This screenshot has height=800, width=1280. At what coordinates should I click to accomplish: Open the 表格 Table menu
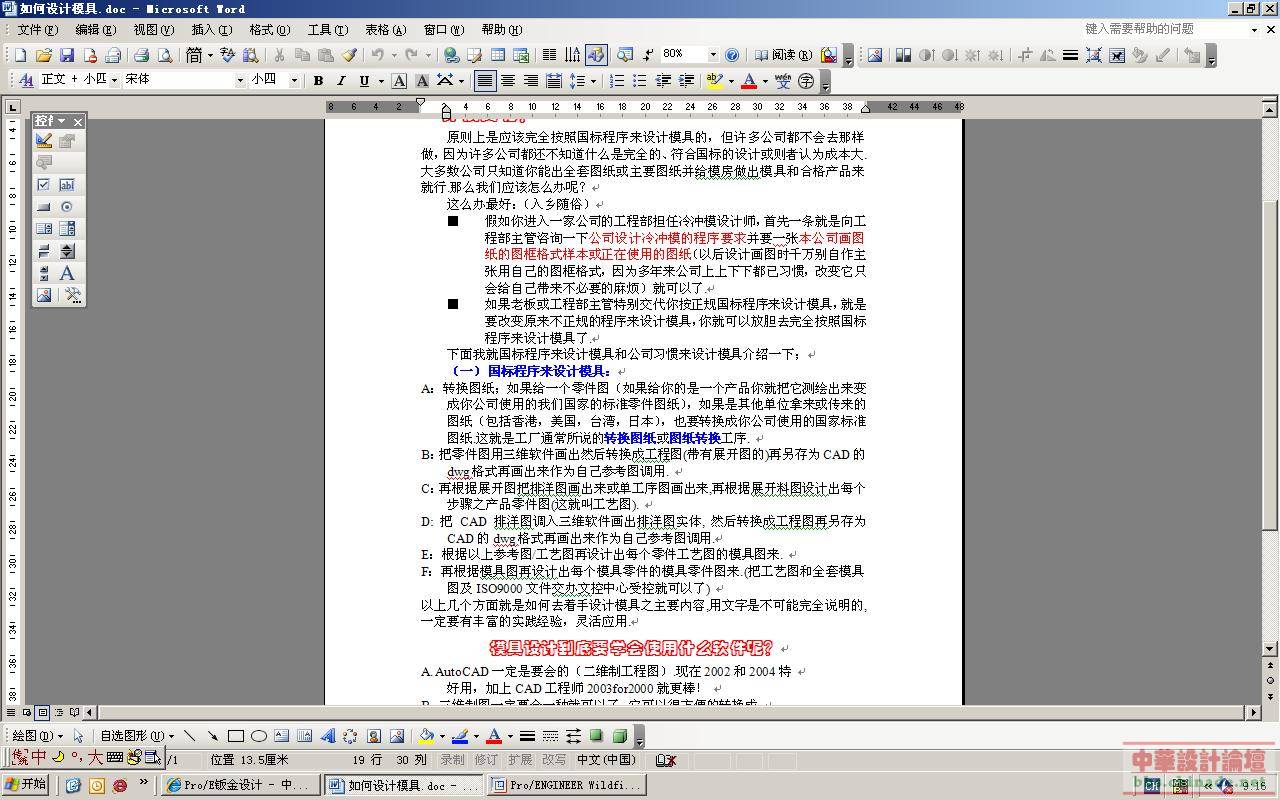[385, 29]
